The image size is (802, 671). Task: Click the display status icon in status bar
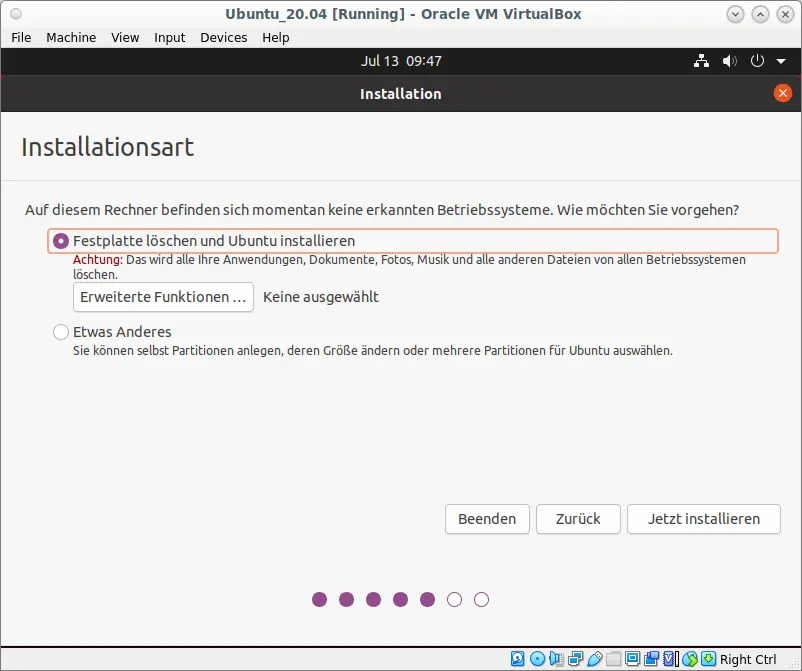click(x=633, y=659)
